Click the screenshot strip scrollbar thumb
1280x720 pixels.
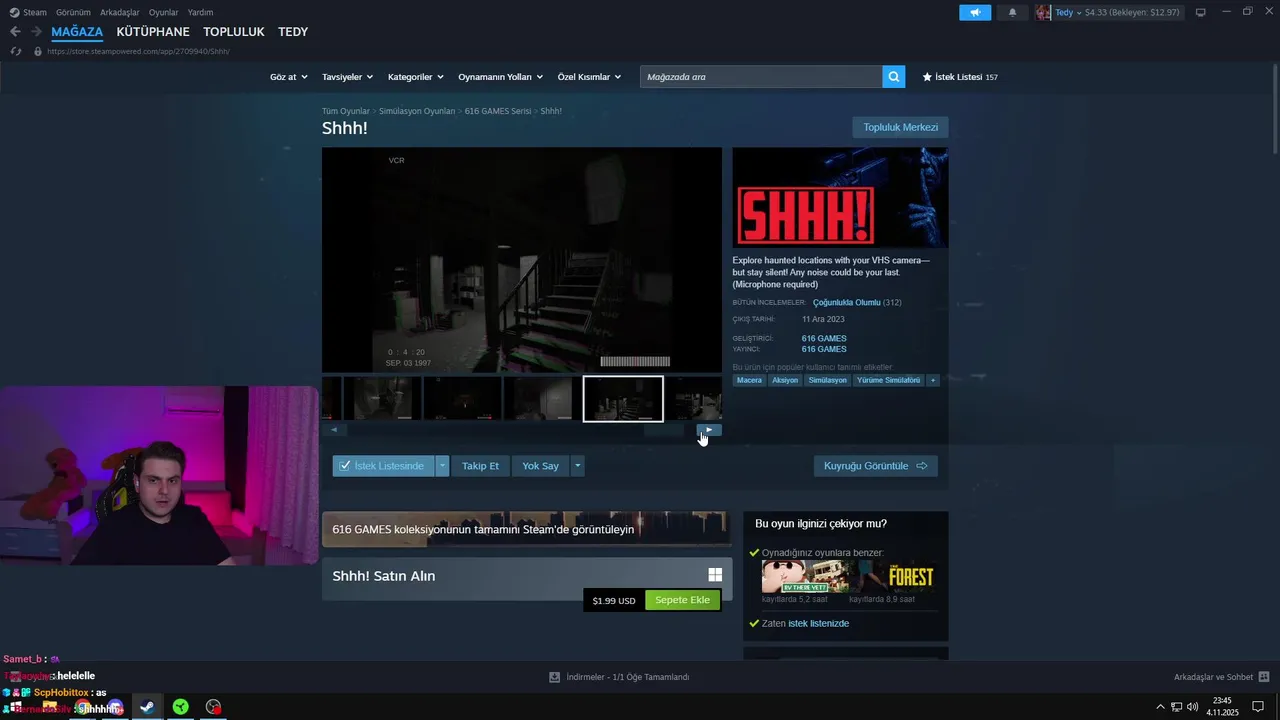tap(665, 430)
